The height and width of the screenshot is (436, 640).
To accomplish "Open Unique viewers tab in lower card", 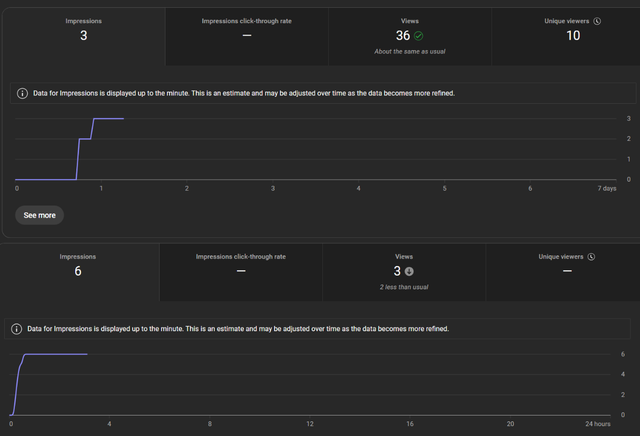I will click(x=563, y=272).
